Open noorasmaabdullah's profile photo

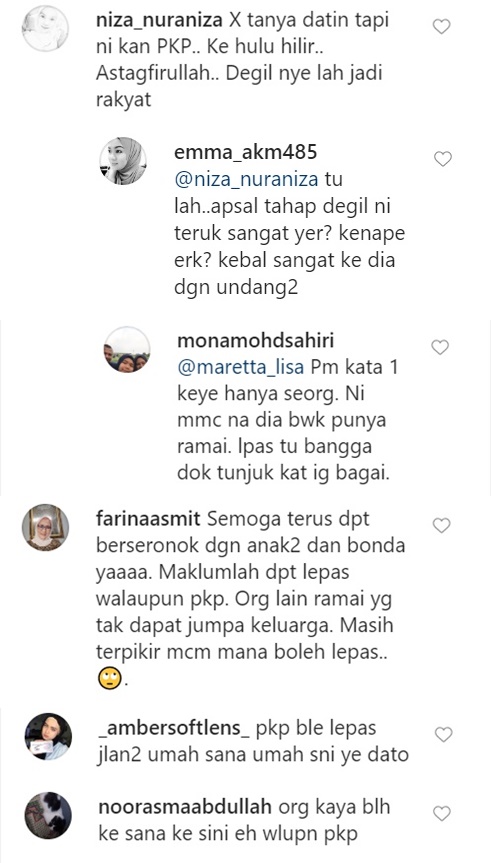coord(48,816)
